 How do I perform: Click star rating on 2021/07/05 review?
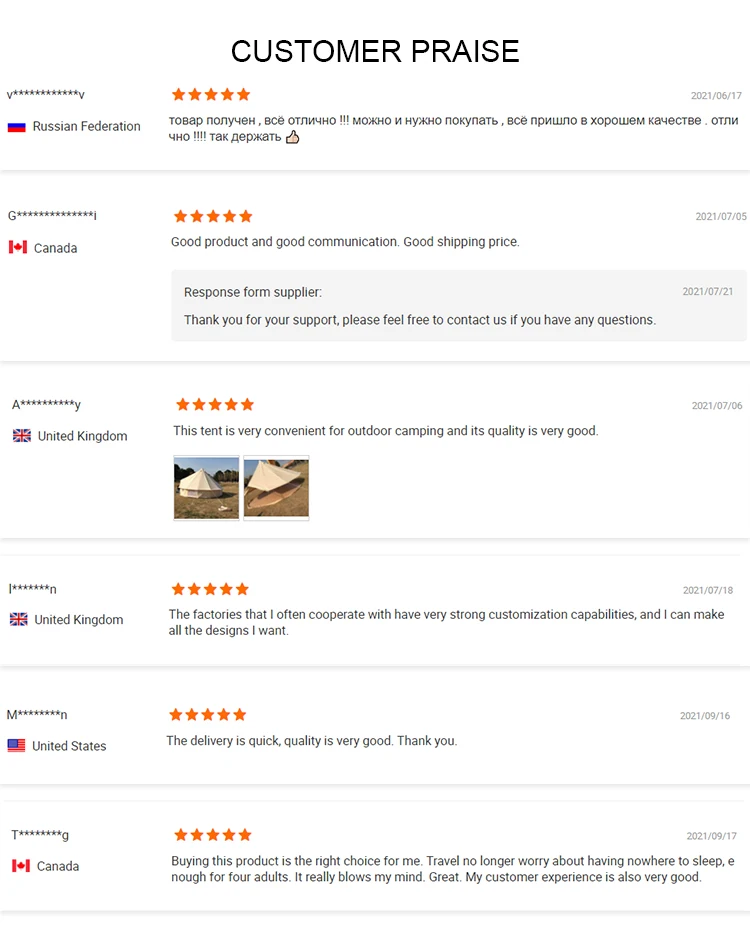pyautogui.click(x=212, y=216)
